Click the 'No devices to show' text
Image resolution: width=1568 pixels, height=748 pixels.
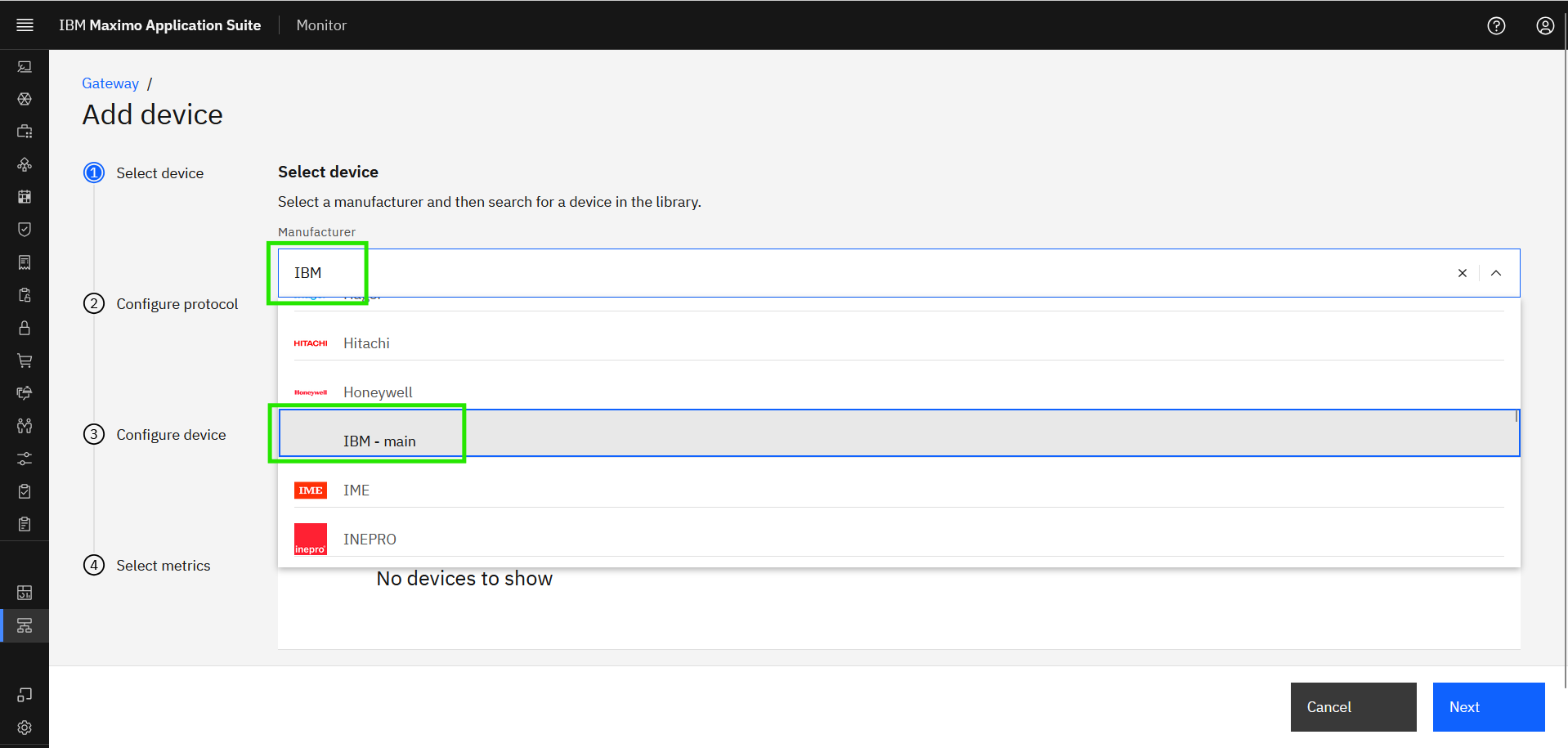(x=464, y=579)
